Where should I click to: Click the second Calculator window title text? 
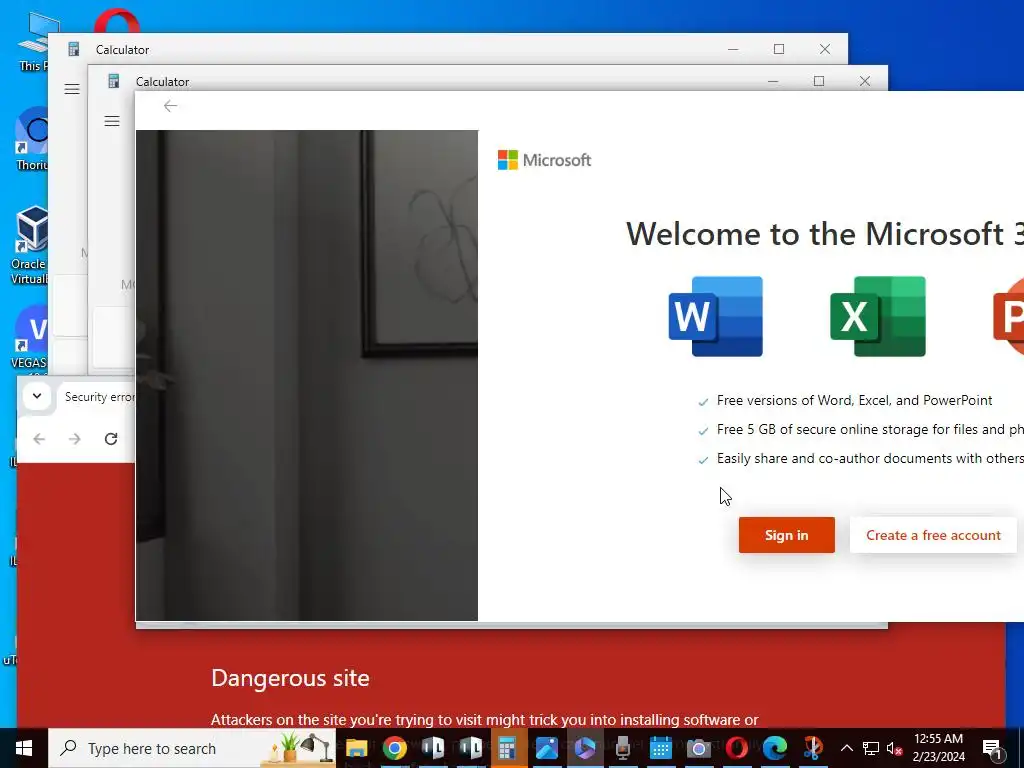pyautogui.click(x=162, y=82)
